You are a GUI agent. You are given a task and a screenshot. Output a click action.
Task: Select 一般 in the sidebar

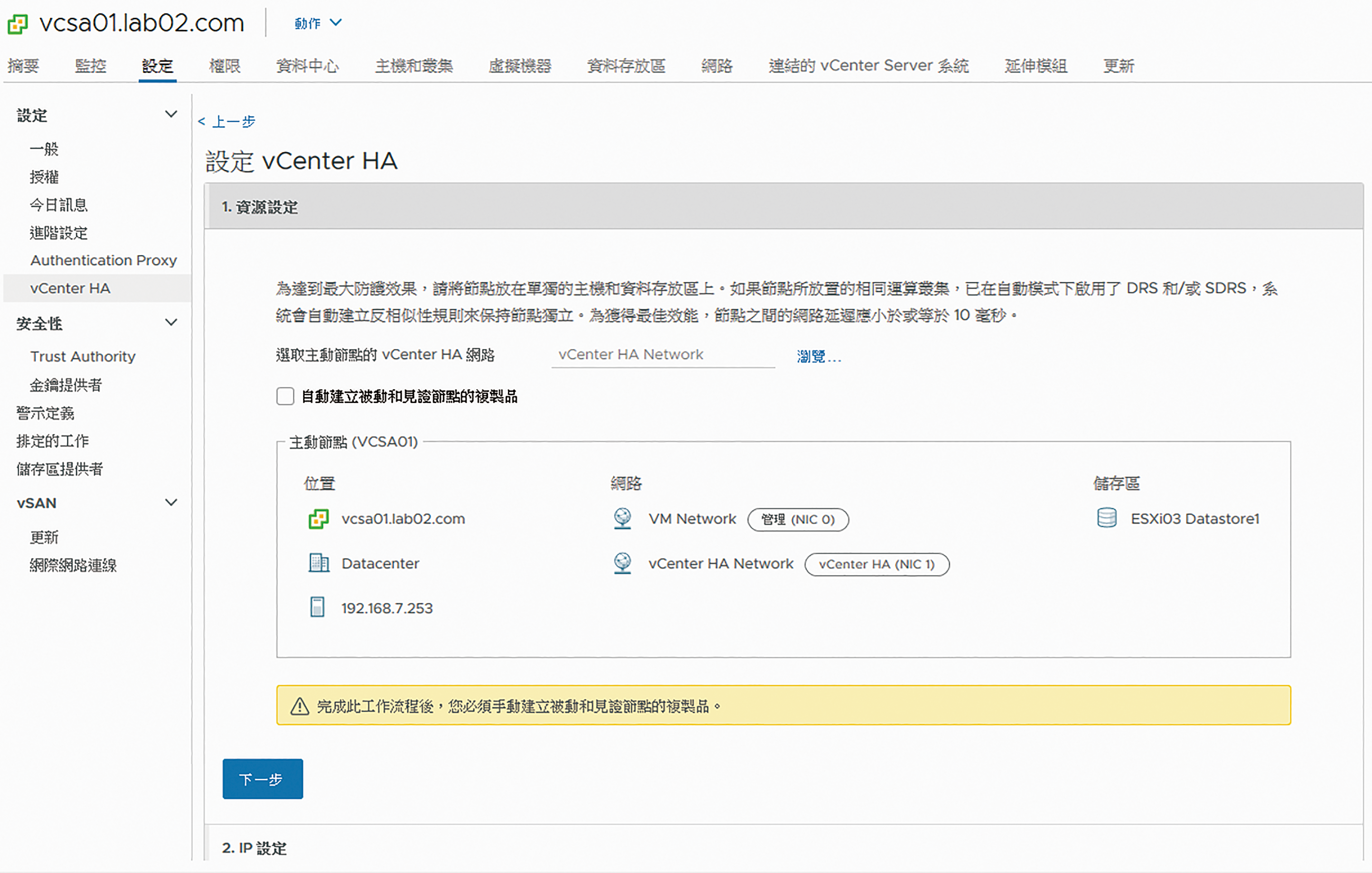click(44, 149)
